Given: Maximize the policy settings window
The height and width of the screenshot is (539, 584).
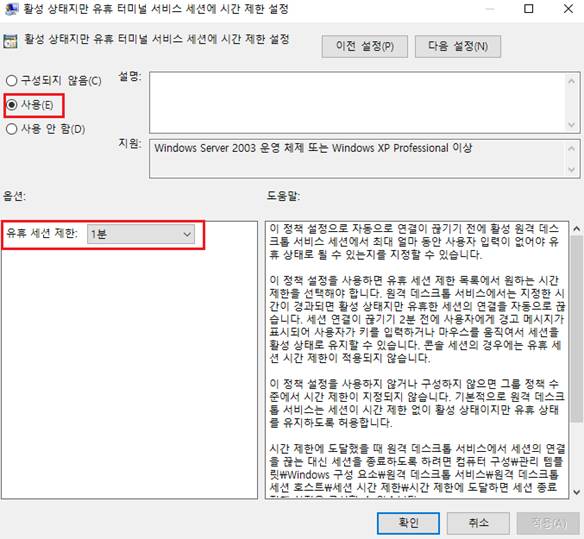Looking at the screenshot, I should point(529,9).
